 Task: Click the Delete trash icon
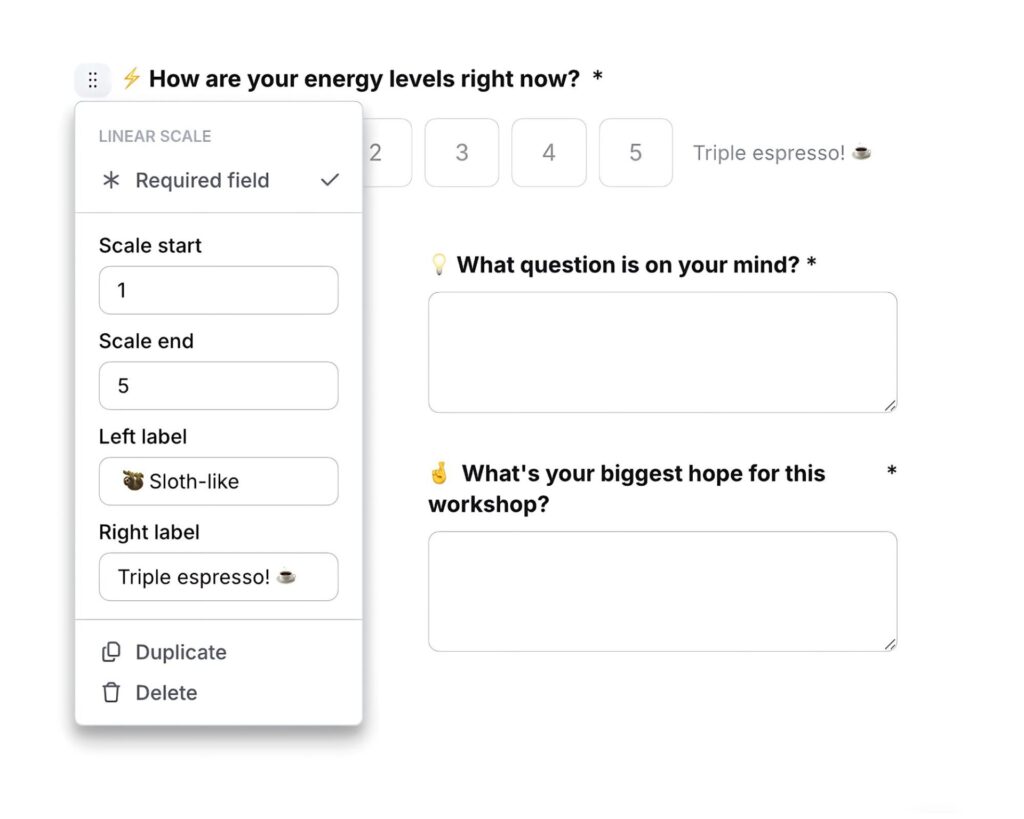[x=111, y=693]
